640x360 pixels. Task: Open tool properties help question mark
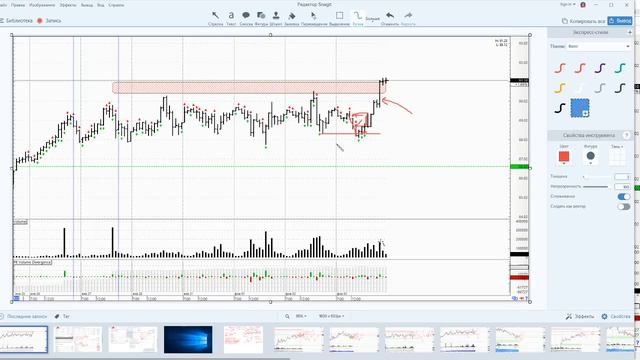(627, 135)
